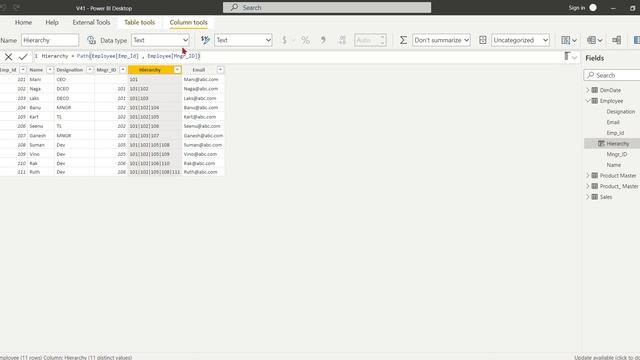This screenshot has width=640, height=360.
Task: Click the title bar Search box
Action: [x=327, y=7]
